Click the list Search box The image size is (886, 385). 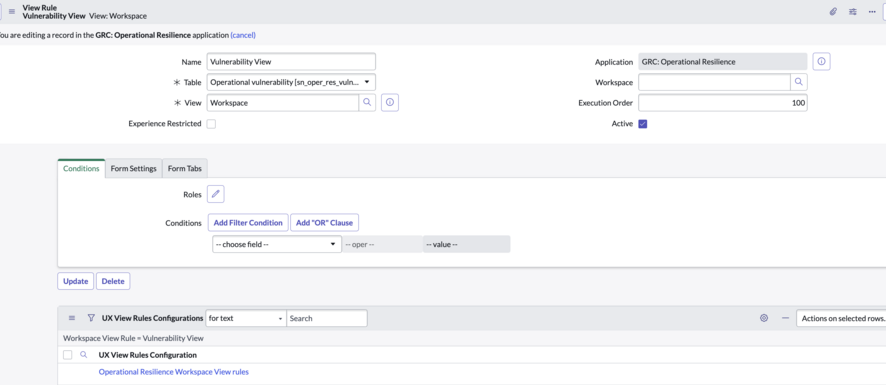pos(327,318)
